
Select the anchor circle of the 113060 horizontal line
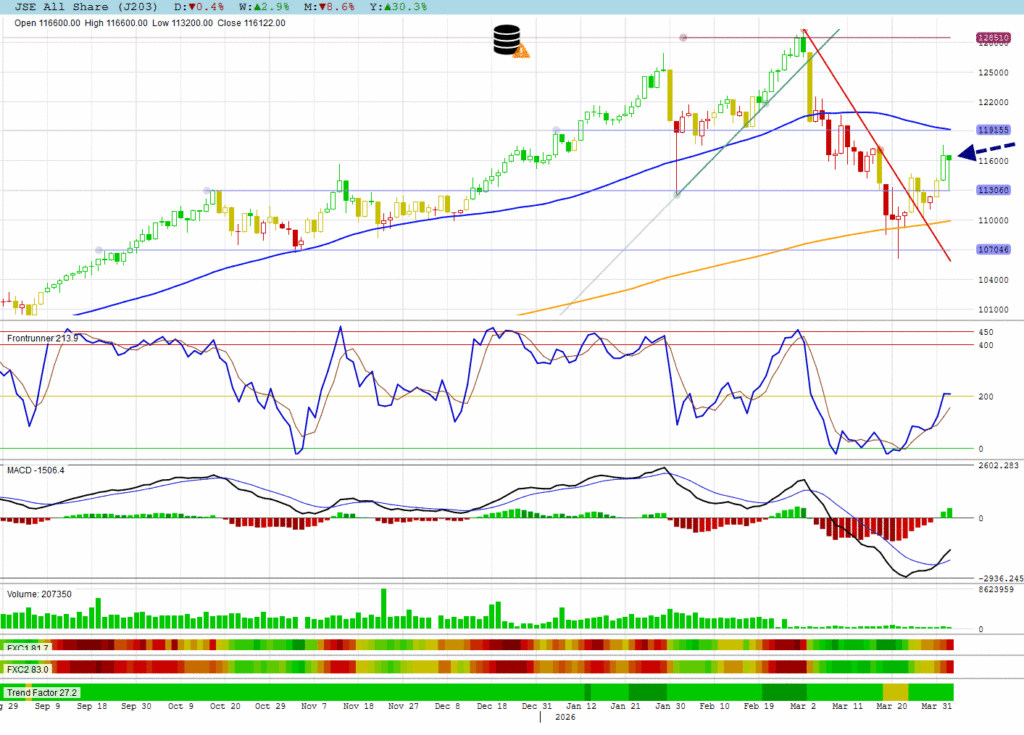pos(207,191)
